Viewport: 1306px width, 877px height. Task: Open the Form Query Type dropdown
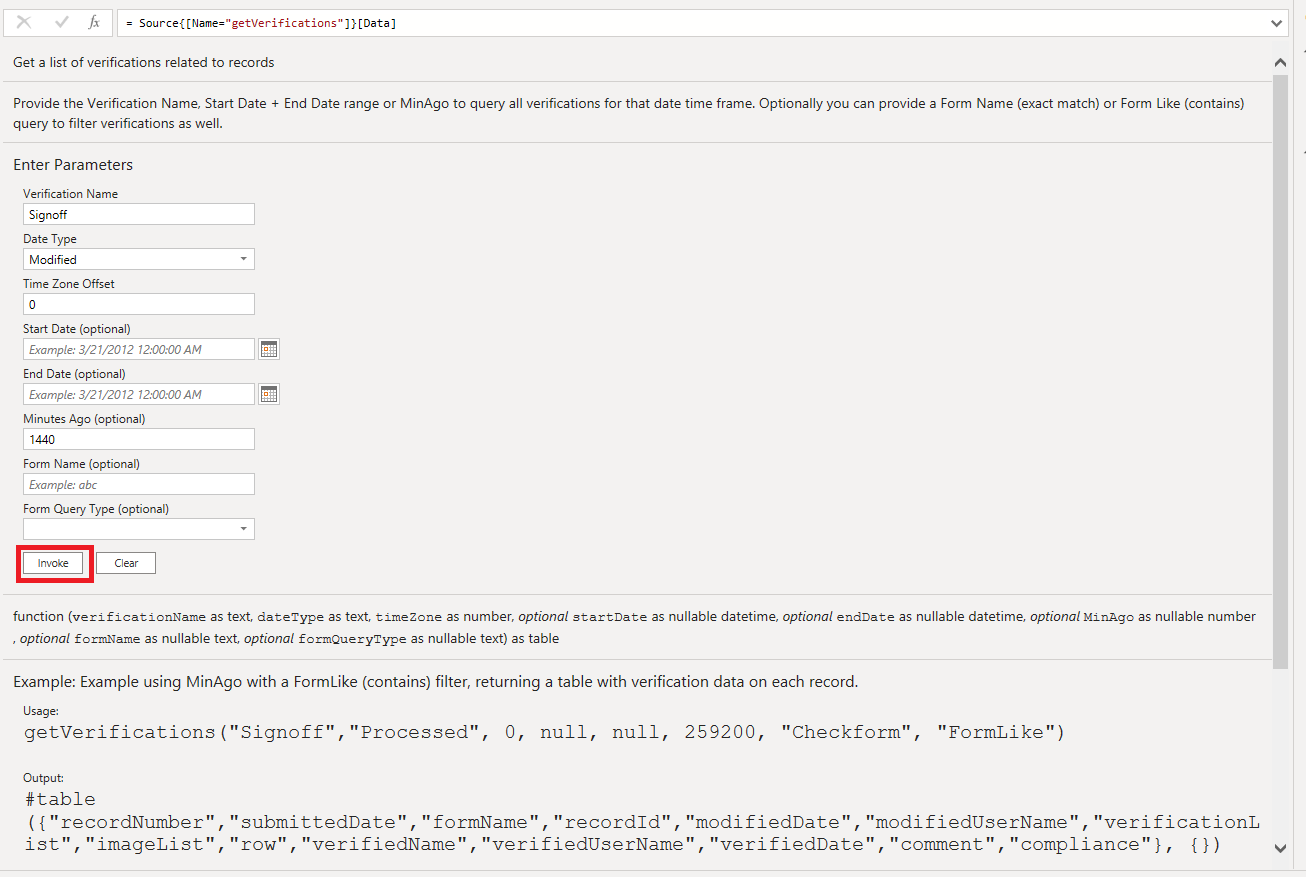click(x=139, y=529)
